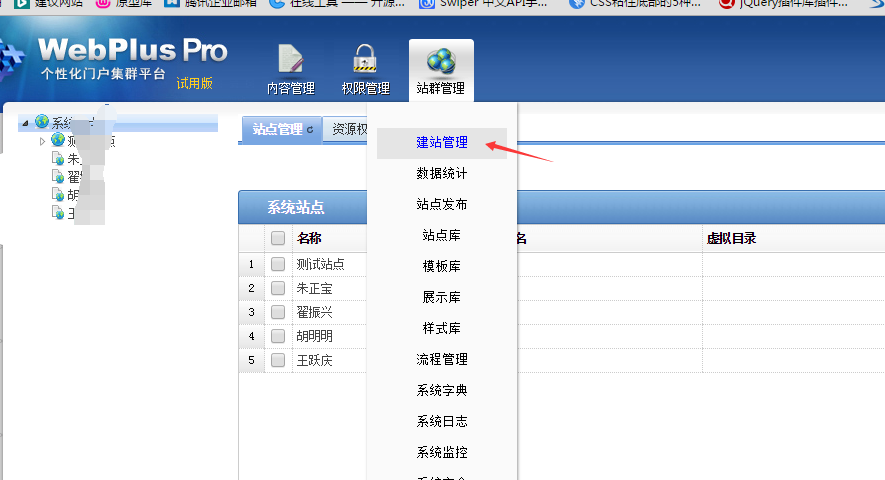
Task: Open the 权限管理 padlock icon
Action: point(365,60)
